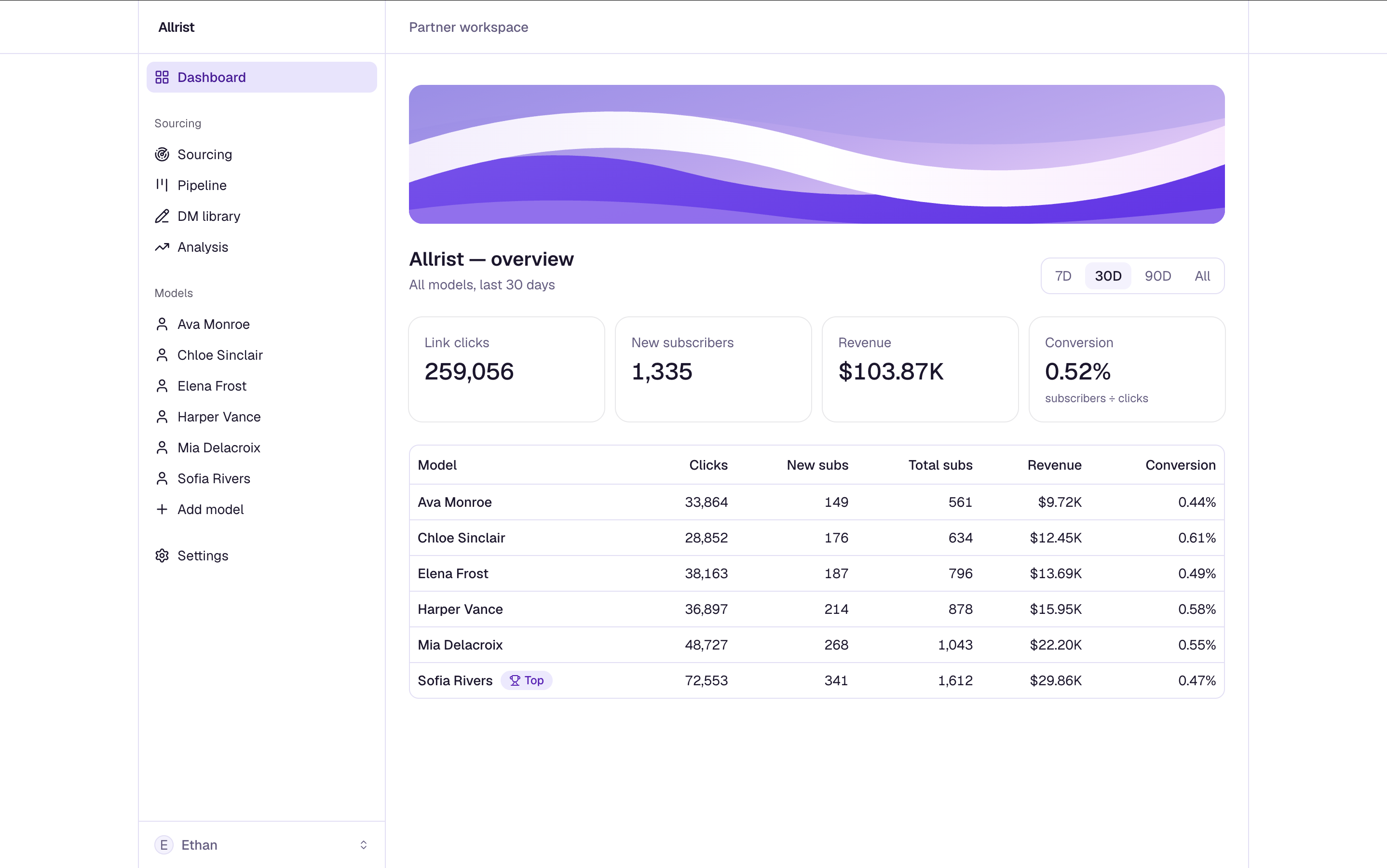Screen dimensions: 1387x868
Task: Expand the Ethan account switcher chevrons
Action: (x=364, y=845)
